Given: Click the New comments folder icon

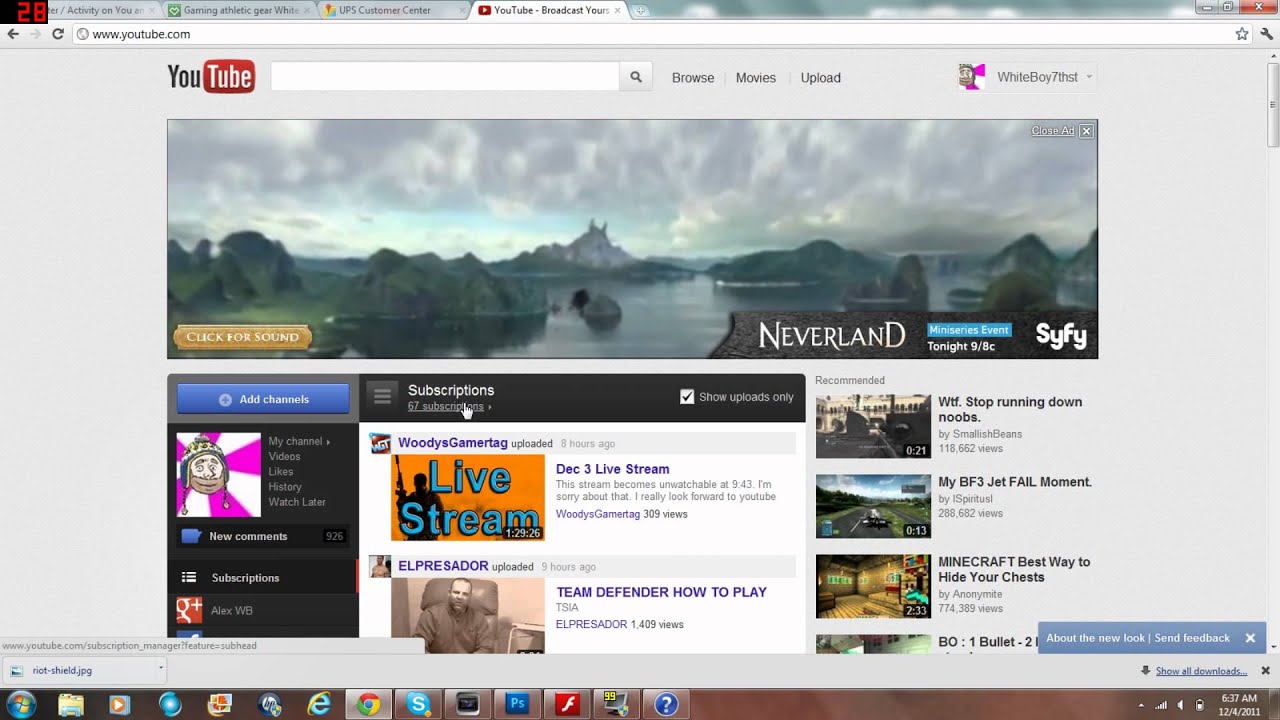Looking at the screenshot, I should [191, 536].
